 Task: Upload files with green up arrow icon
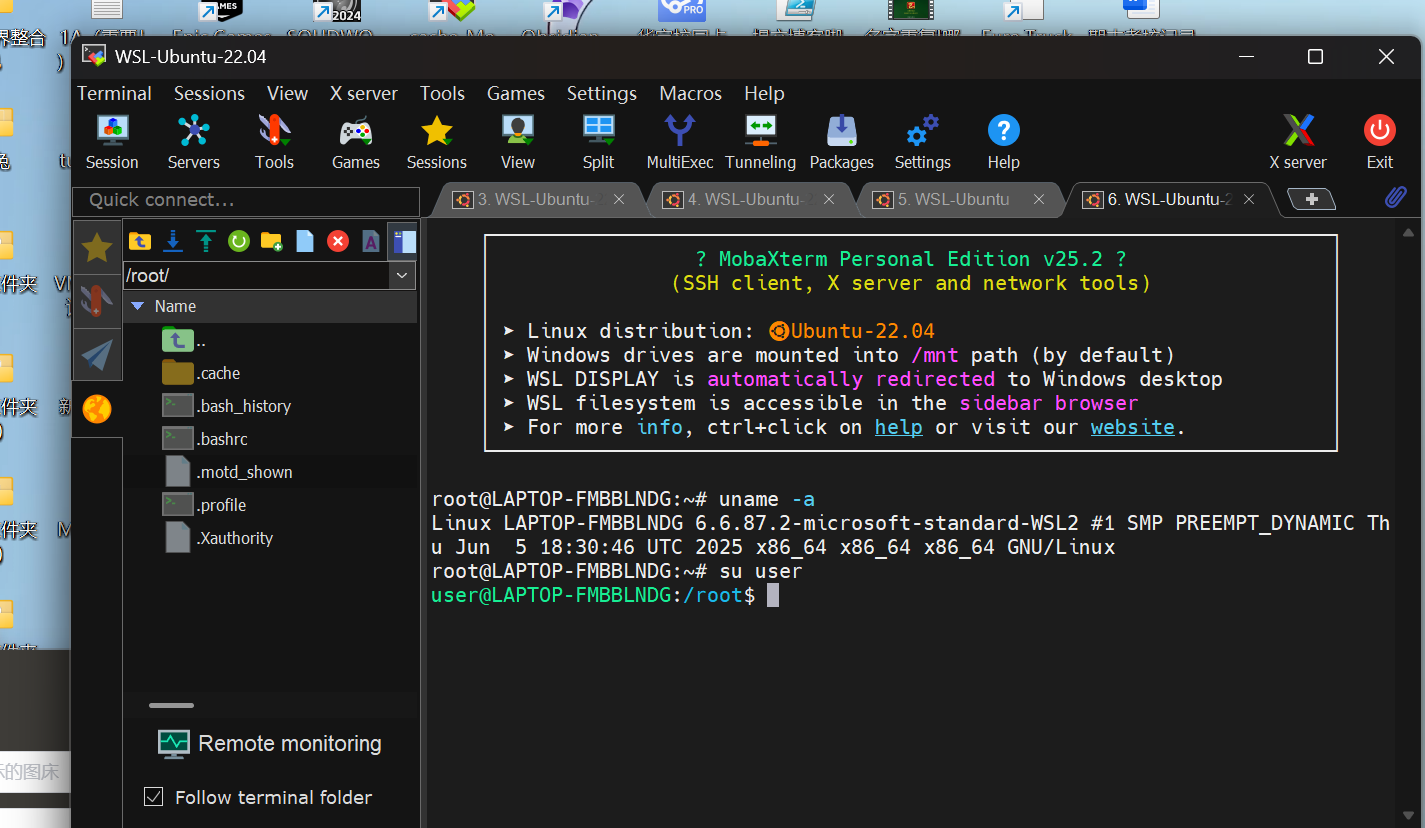point(206,241)
